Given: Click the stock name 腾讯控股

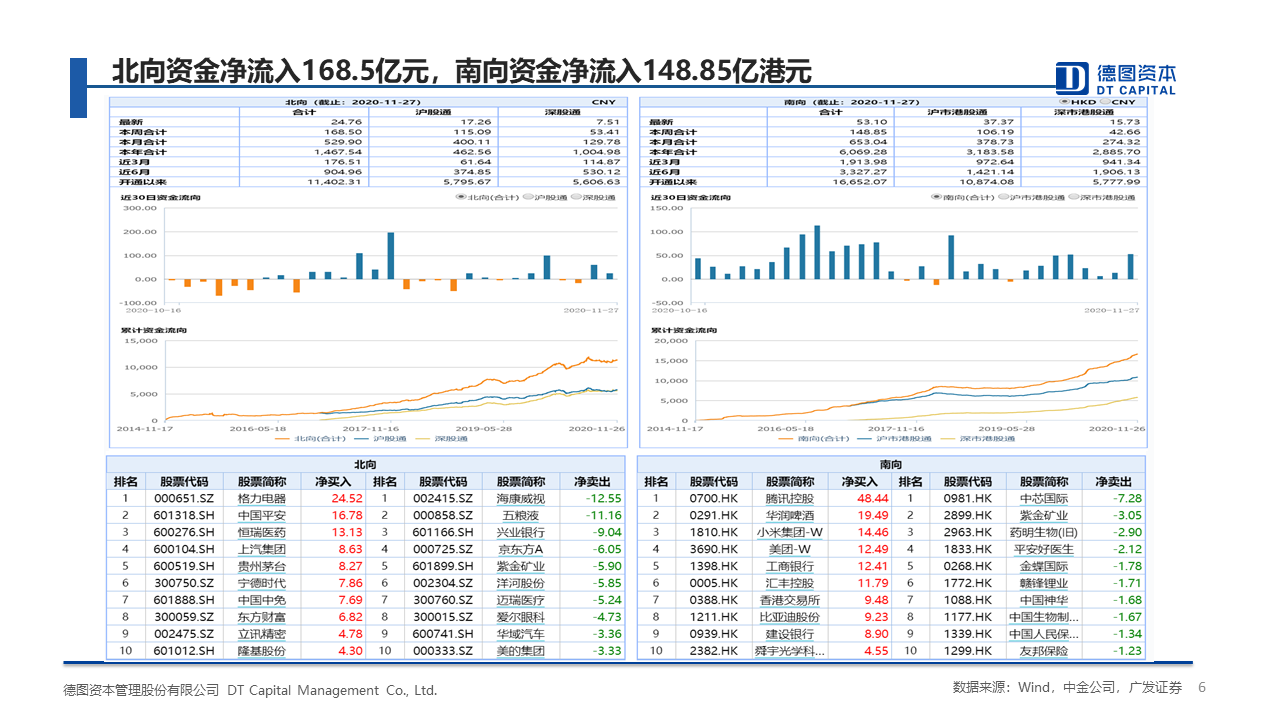Looking at the screenshot, I should pos(790,498).
